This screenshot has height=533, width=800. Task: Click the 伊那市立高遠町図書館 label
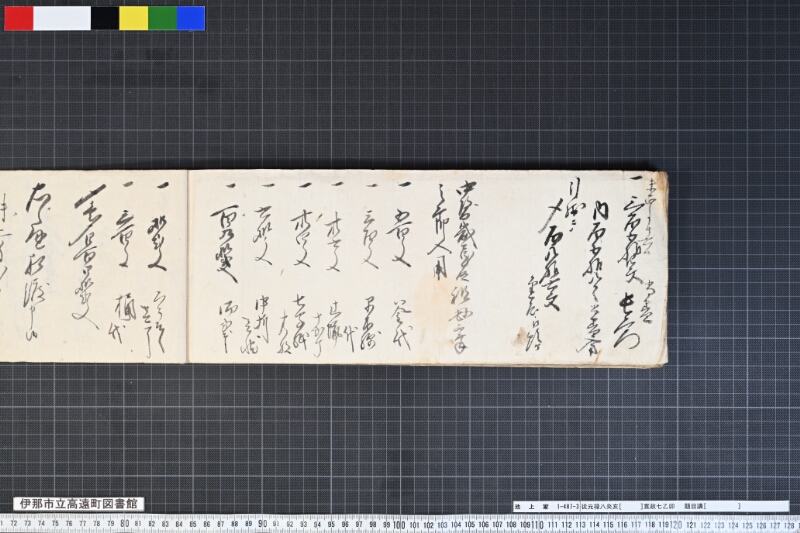coord(79,504)
